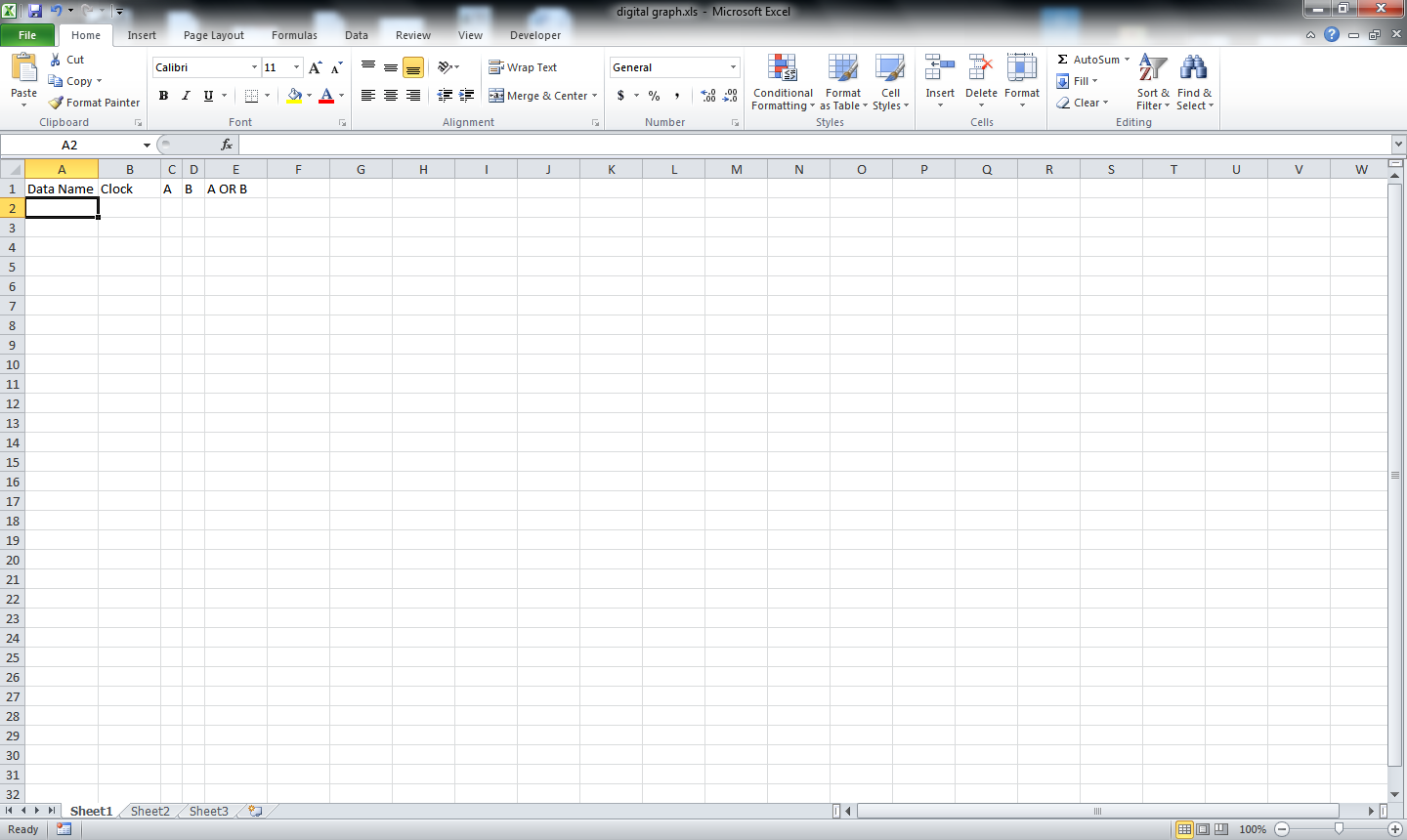This screenshot has height=840, width=1407.
Task: Click the Delete cells icon
Action: [x=981, y=68]
